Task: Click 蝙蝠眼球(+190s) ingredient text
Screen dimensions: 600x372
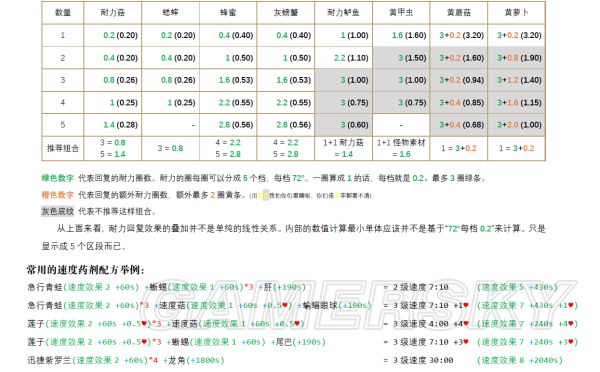Action: [337, 305]
